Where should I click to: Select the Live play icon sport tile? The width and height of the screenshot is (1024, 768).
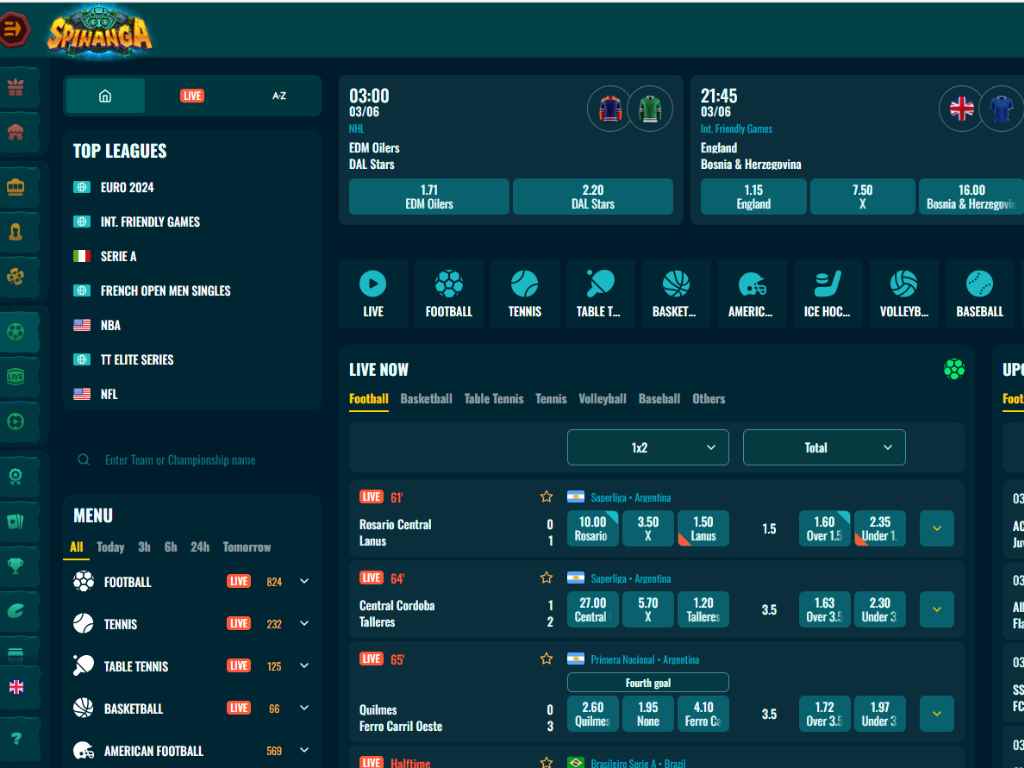373,293
